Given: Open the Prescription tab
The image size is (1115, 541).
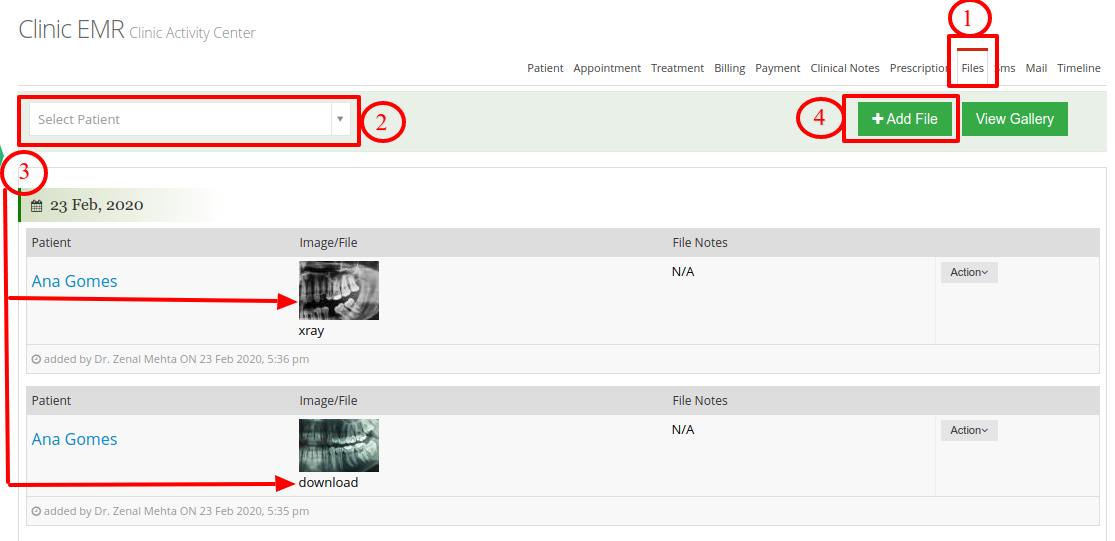Looking at the screenshot, I should (919, 68).
